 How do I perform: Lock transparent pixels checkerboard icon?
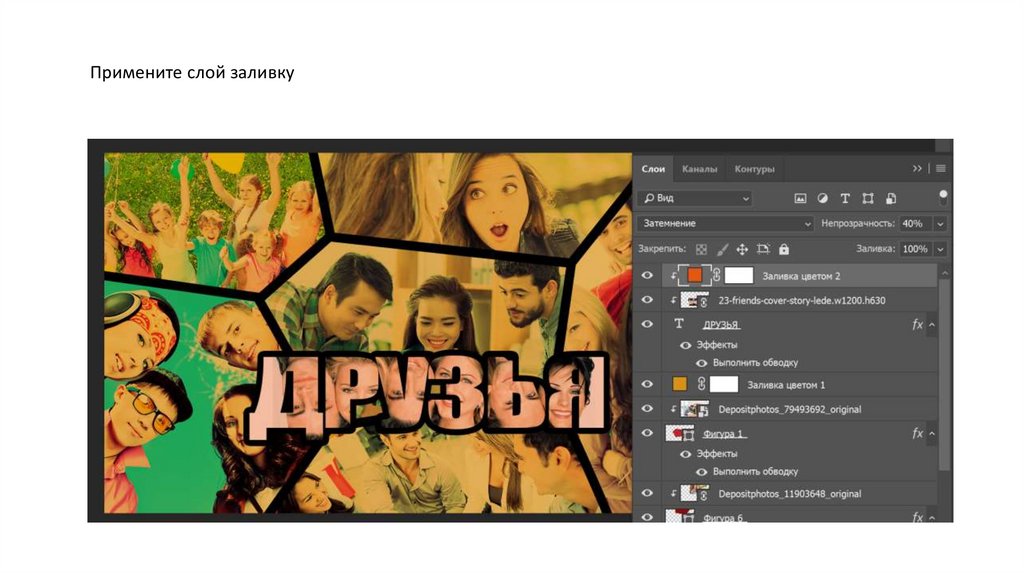point(700,249)
